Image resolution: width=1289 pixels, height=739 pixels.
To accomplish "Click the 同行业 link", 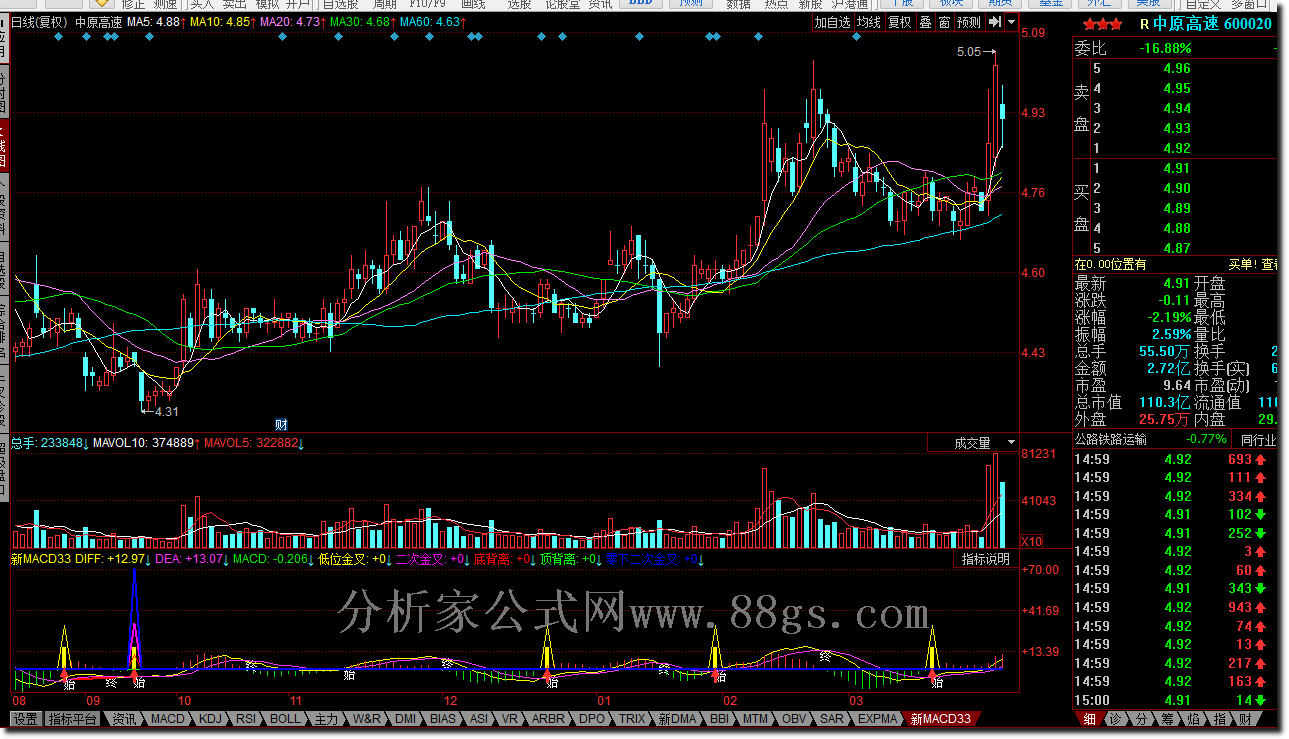I will tap(1258, 439).
